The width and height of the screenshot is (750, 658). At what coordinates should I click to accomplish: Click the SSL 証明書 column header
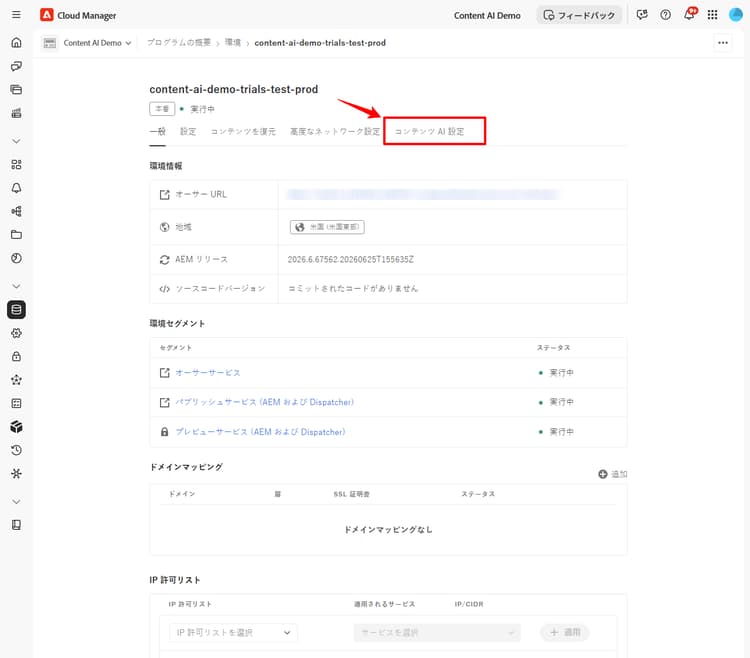tap(352, 494)
